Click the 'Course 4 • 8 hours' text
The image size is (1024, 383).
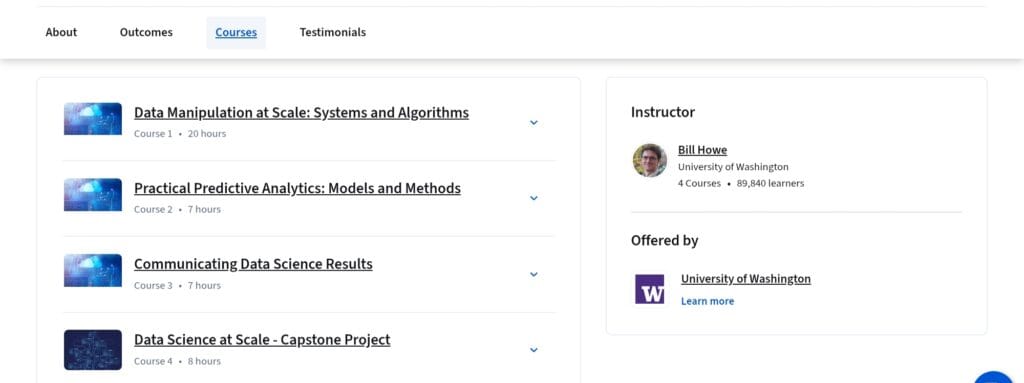pyautogui.click(x=178, y=361)
